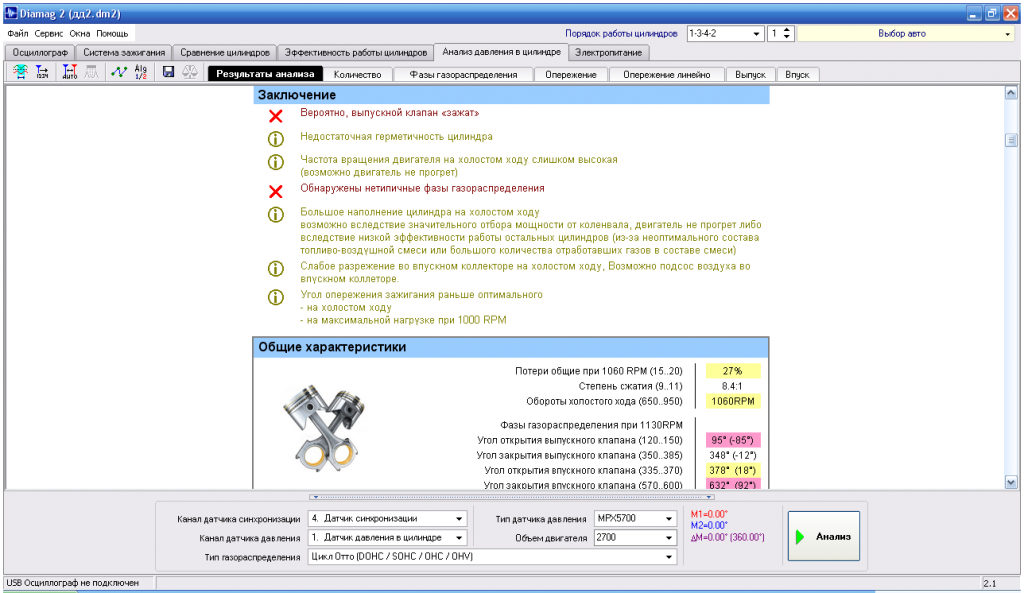The width and height of the screenshot is (1024, 593).
Task: Click the ΔM=0.00° (360.00°) readout
Action: [x=728, y=537]
